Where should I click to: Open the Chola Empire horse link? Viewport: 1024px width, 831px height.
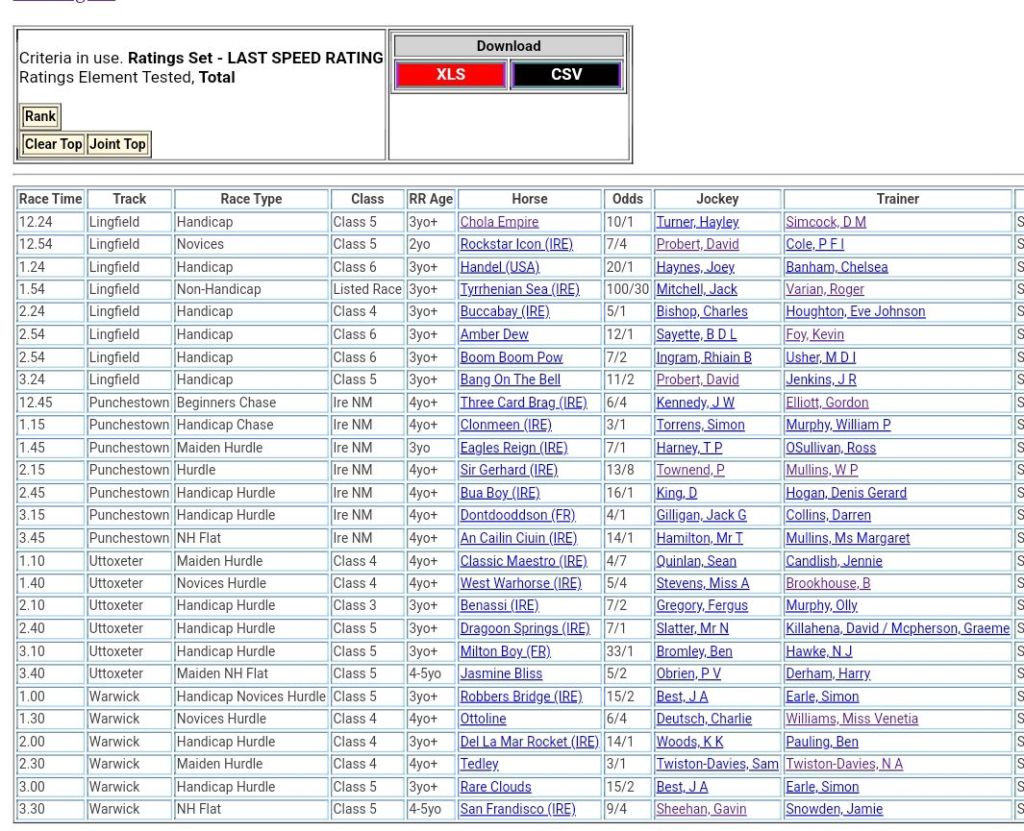click(499, 222)
